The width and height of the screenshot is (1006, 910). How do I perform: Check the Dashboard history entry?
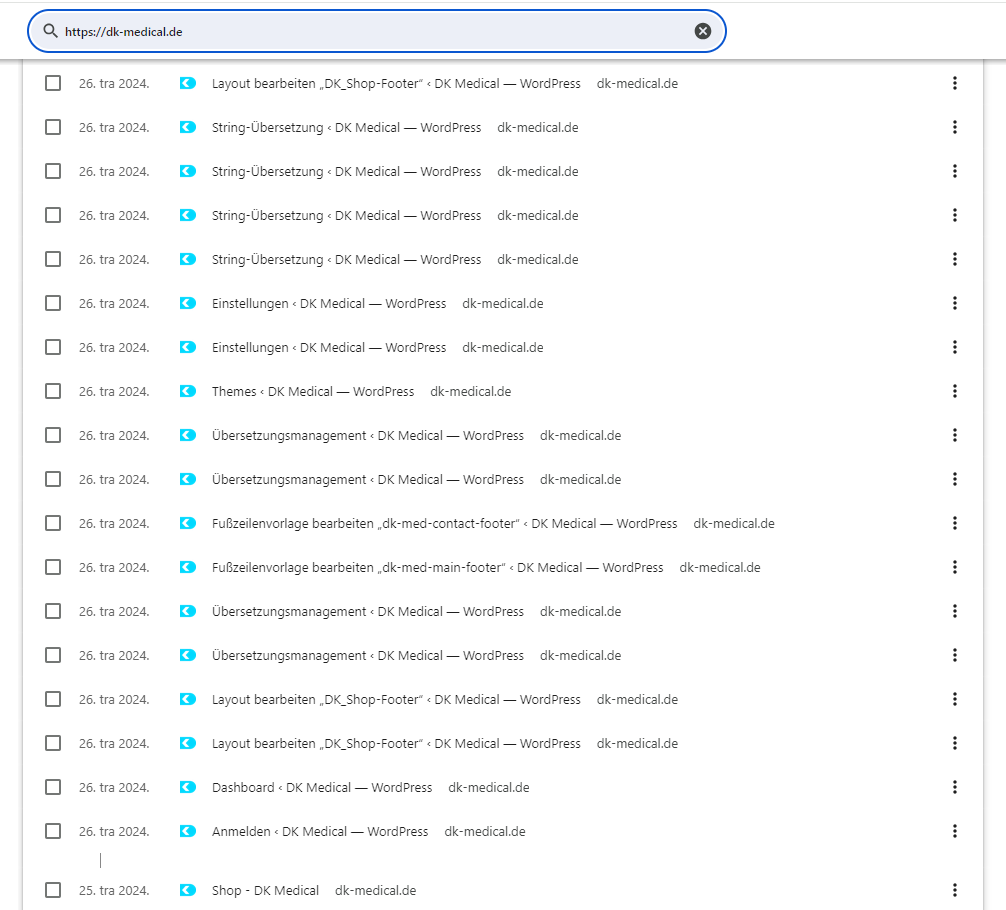pos(53,787)
